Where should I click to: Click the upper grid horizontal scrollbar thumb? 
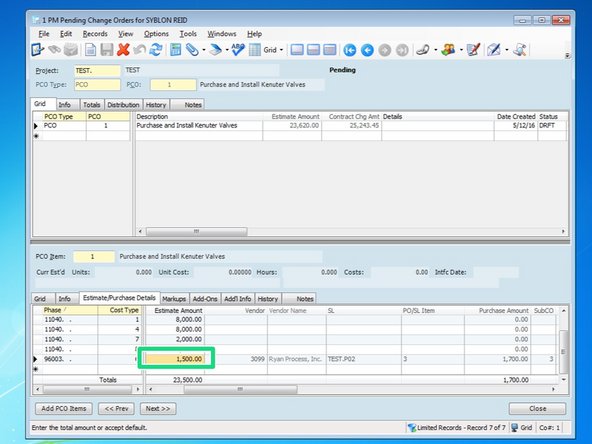[x=196, y=231]
